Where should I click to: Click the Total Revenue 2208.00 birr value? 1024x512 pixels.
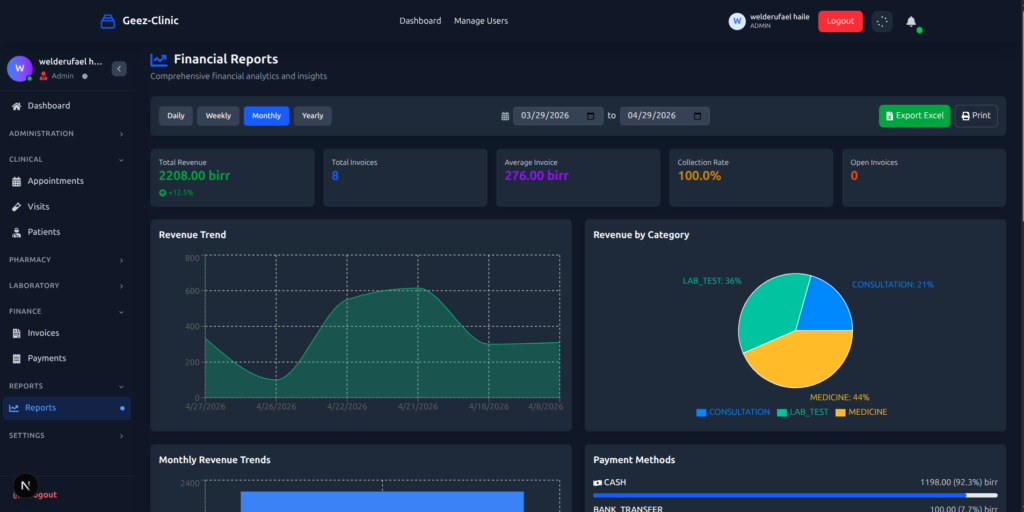point(195,176)
